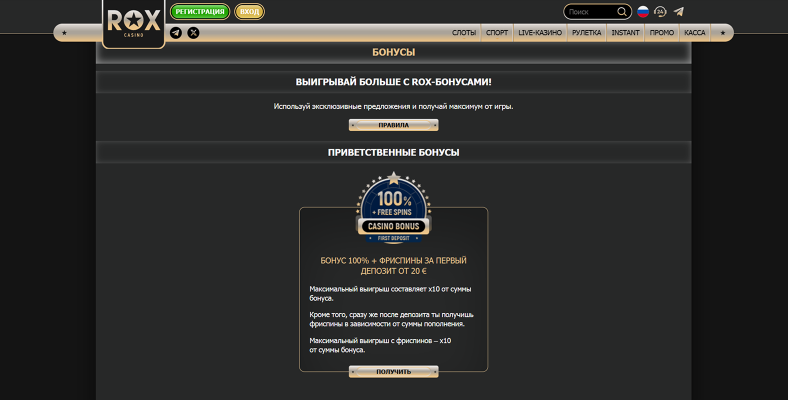Open the Telegram icon beside the logo
788x400 pixels.
176,33
